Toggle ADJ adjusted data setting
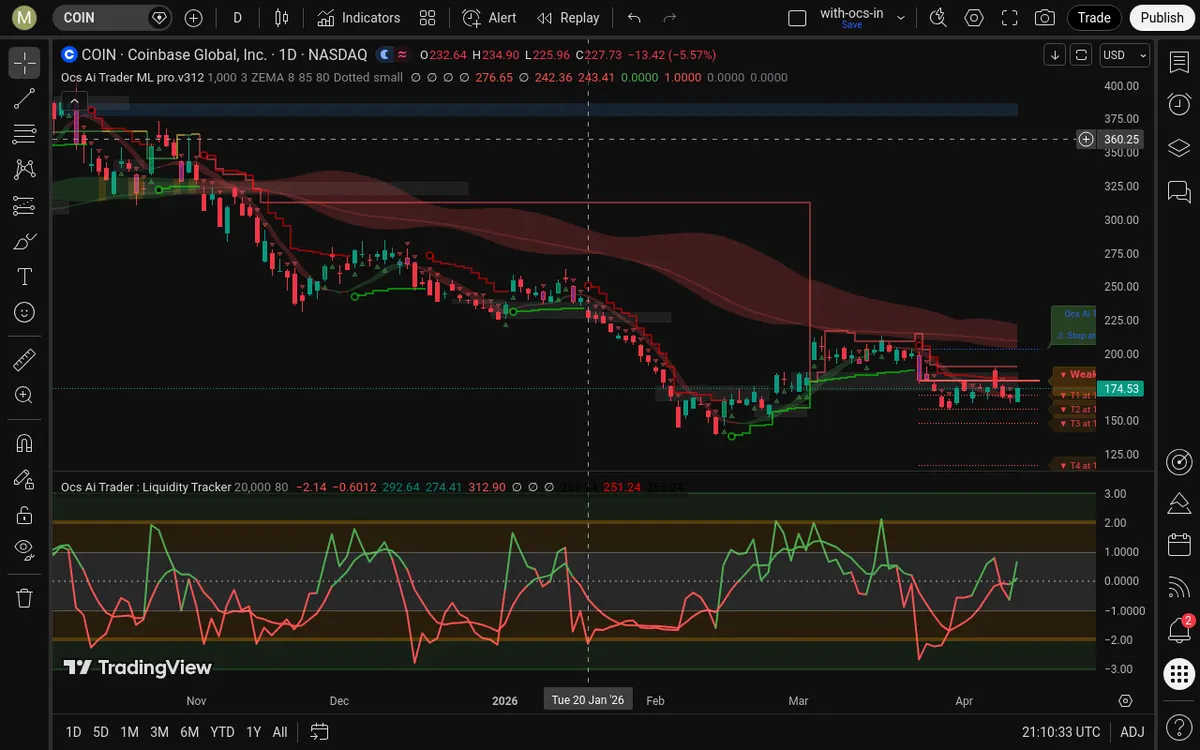Image resolution: width=1200 pixels, height=750 pixels. click(1132, 731)
